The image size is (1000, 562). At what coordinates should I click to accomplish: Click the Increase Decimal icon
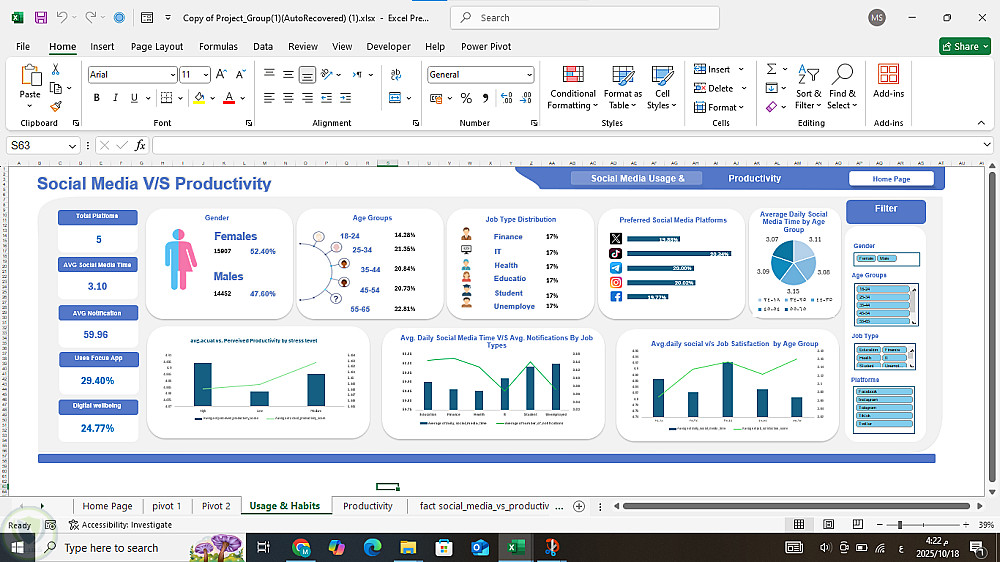(x=506, y=98)
